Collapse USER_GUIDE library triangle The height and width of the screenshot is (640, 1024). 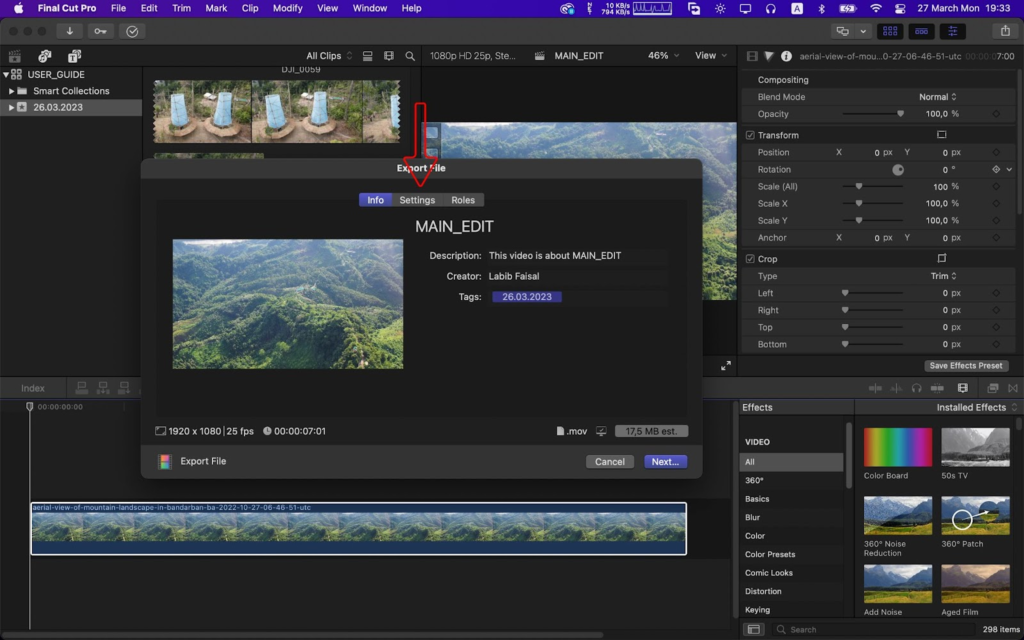tap(6, 74)
